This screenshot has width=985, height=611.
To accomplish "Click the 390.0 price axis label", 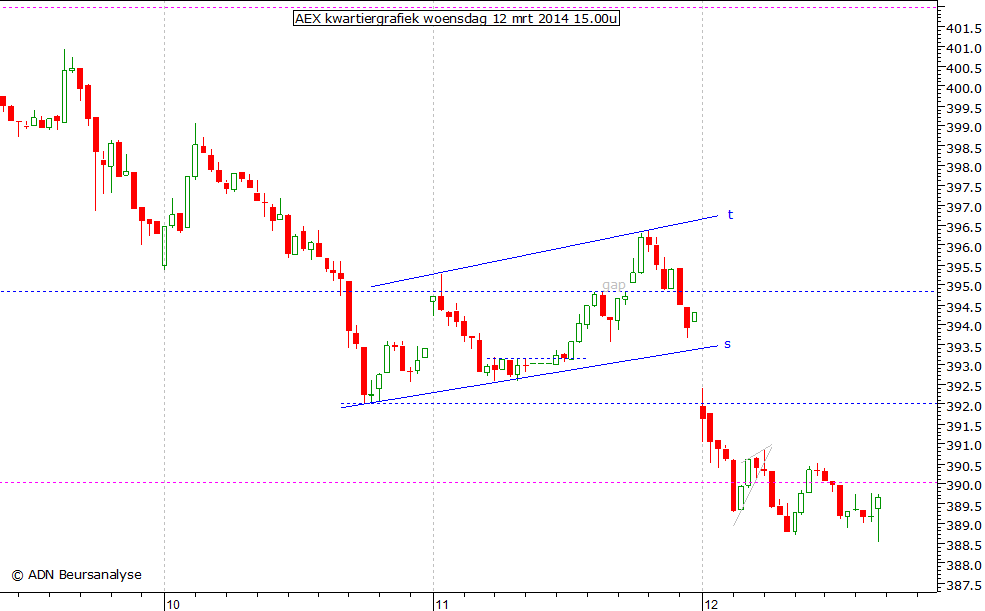I will point(964,486).
